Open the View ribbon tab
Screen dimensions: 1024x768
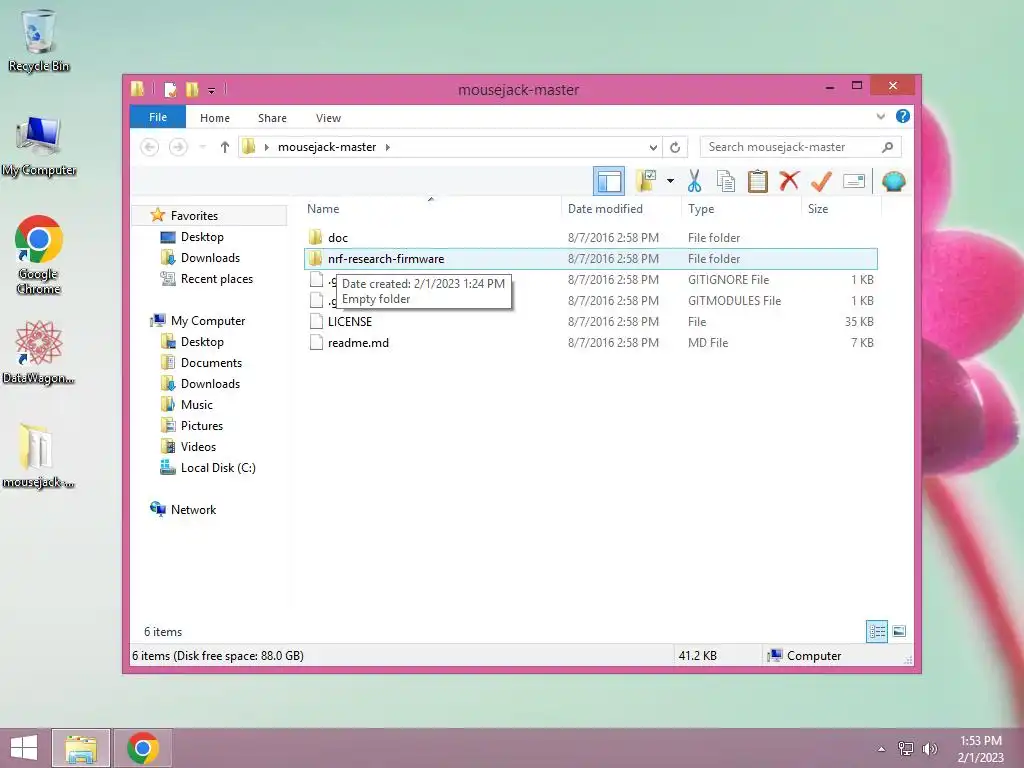(x=328, y=118)
